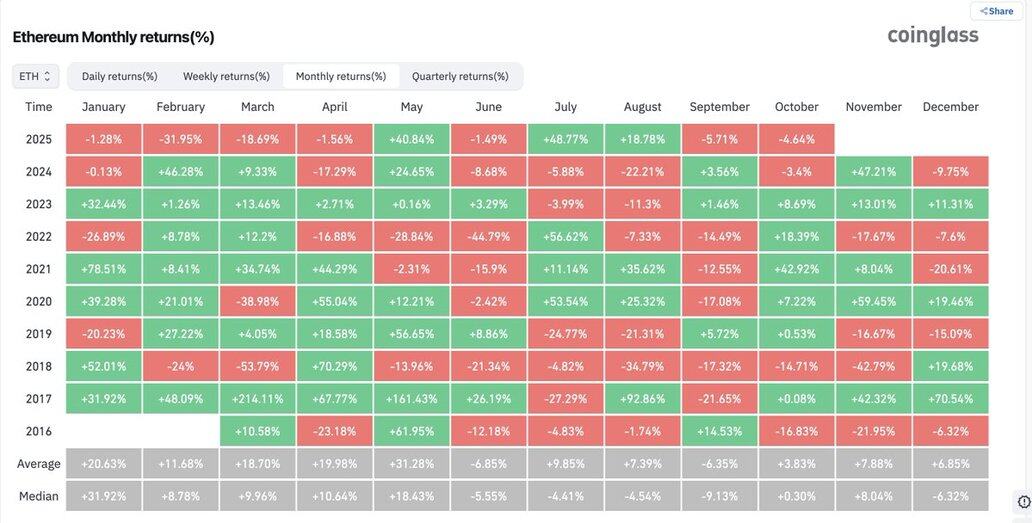Image resolution: width=1032 pixels, height=523 pixels.
Task: Open the alert badge icon at bottom right
Action: [1023, 501]
